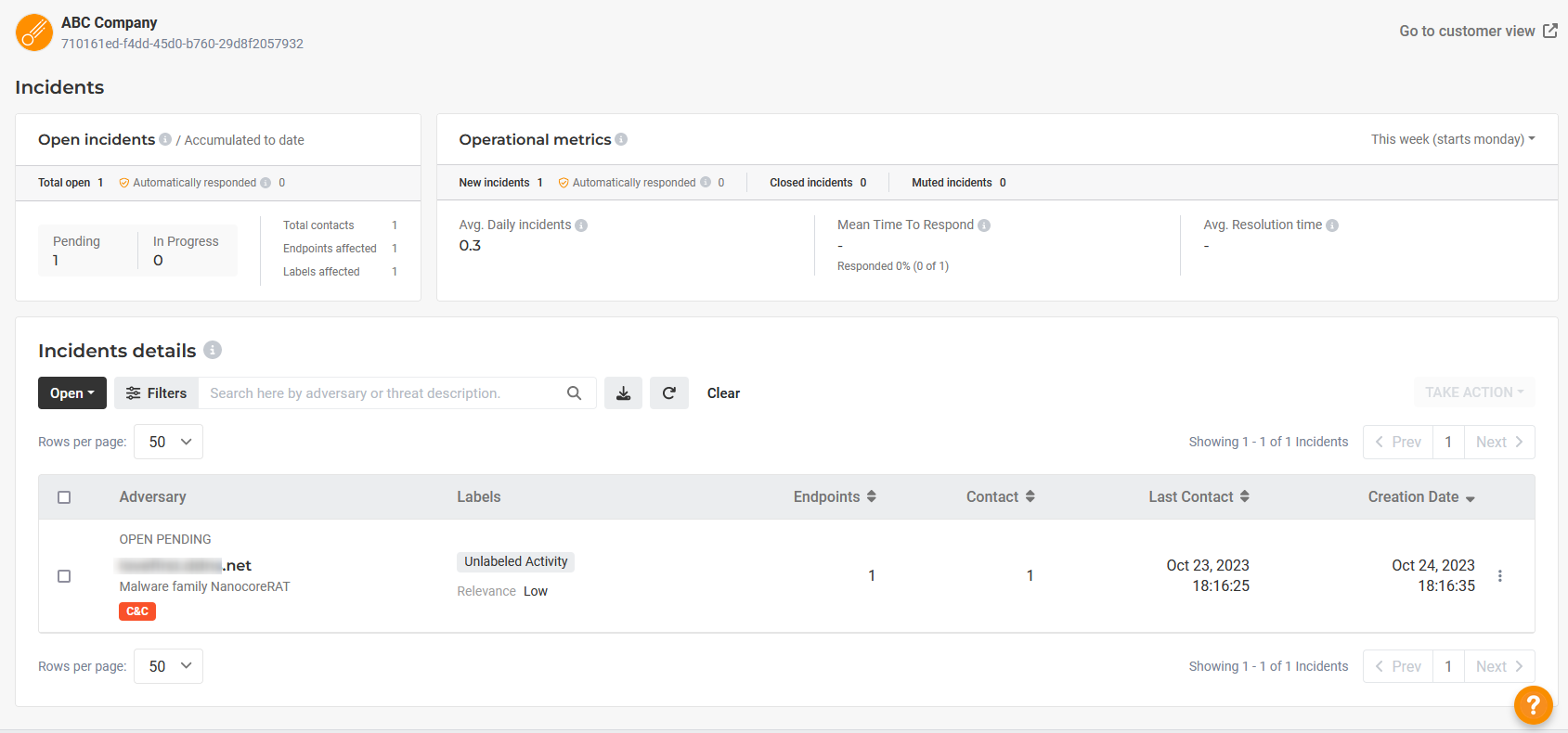Screen dimensions: 1568x733
Task: Click the adversary search input field
Action: tap(381, 393)
